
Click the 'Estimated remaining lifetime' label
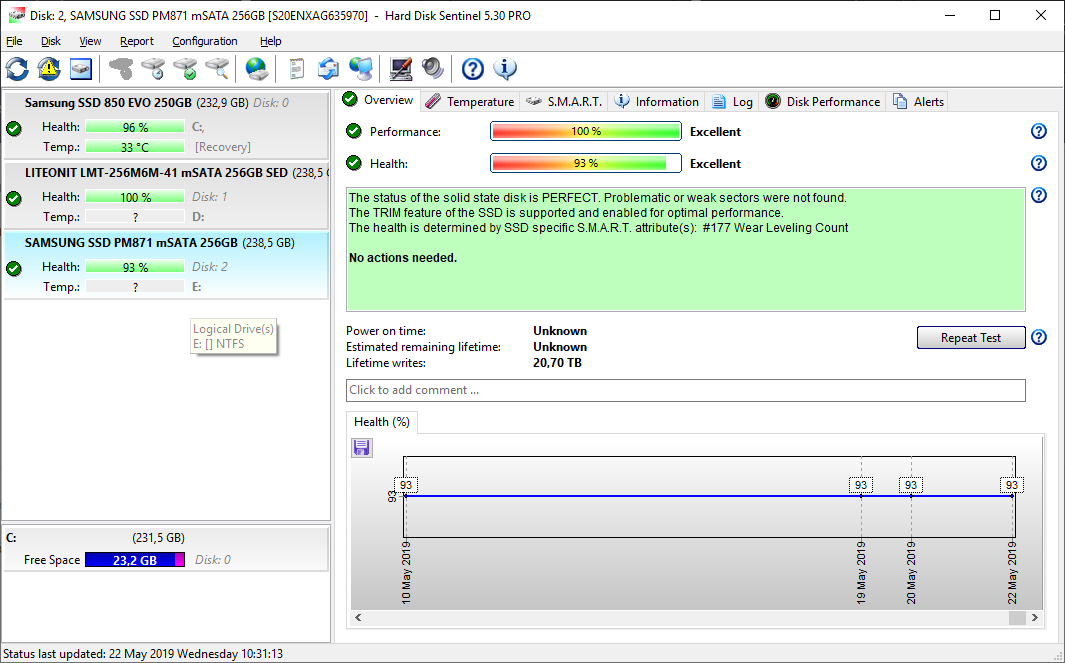coord(423,347)
